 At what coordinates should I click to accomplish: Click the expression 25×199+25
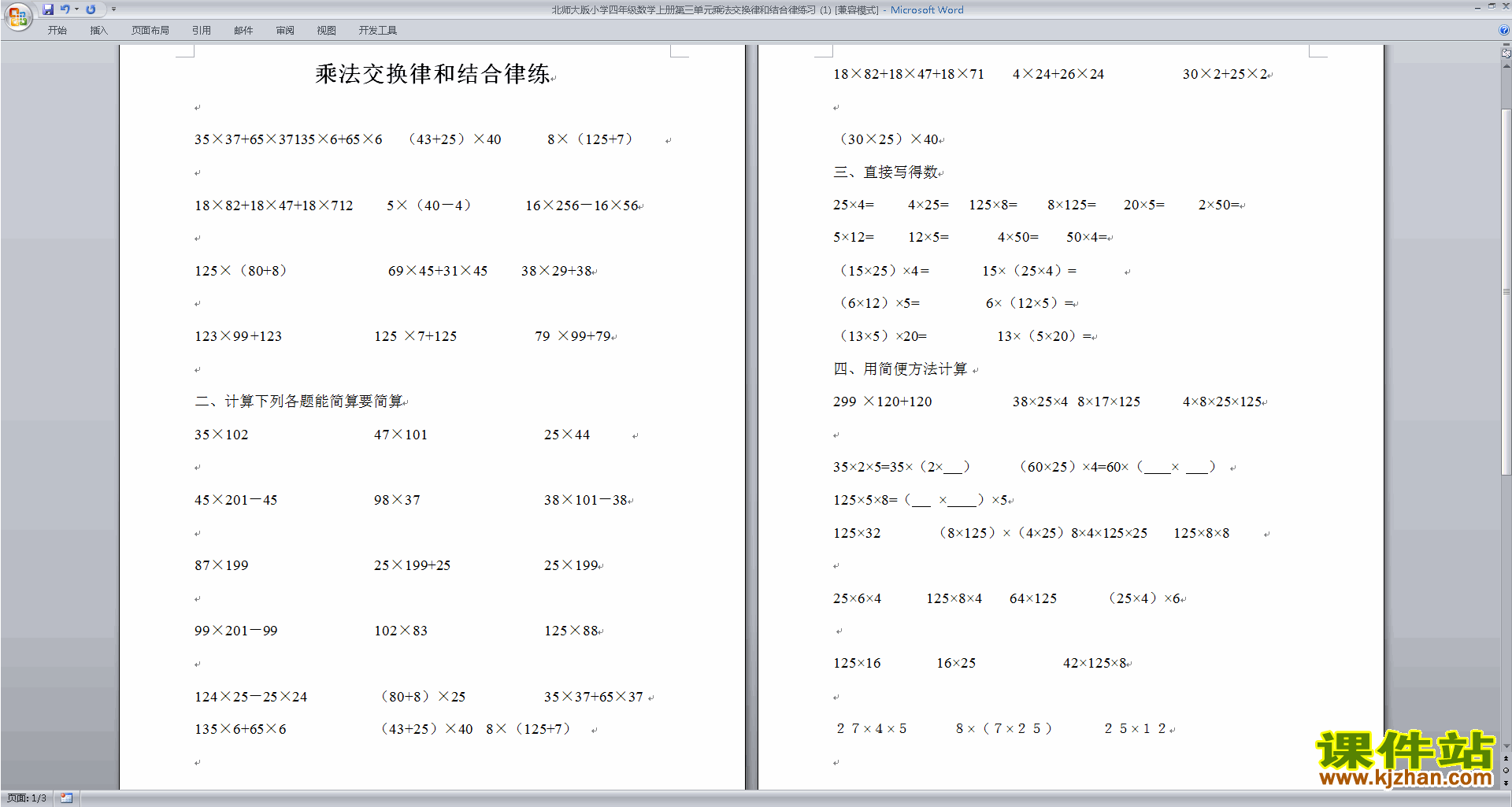pos(412,565)
